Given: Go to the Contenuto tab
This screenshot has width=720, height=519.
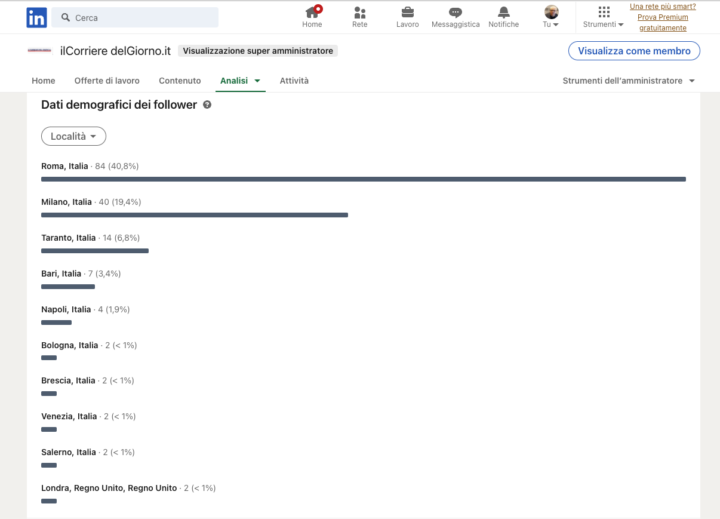Looking at the screenshot, I should pos(180,81).
